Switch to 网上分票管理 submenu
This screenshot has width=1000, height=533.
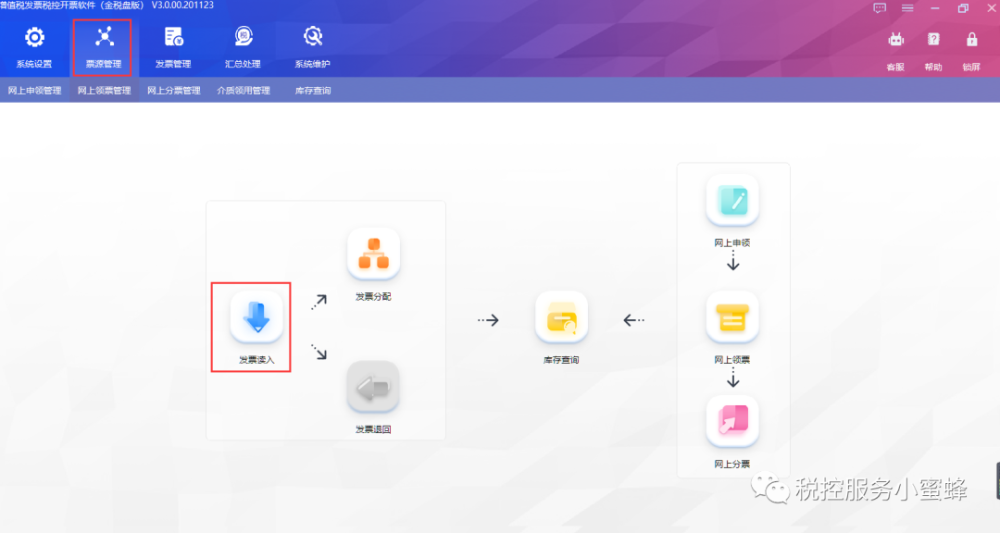click(x=173, y=91)
